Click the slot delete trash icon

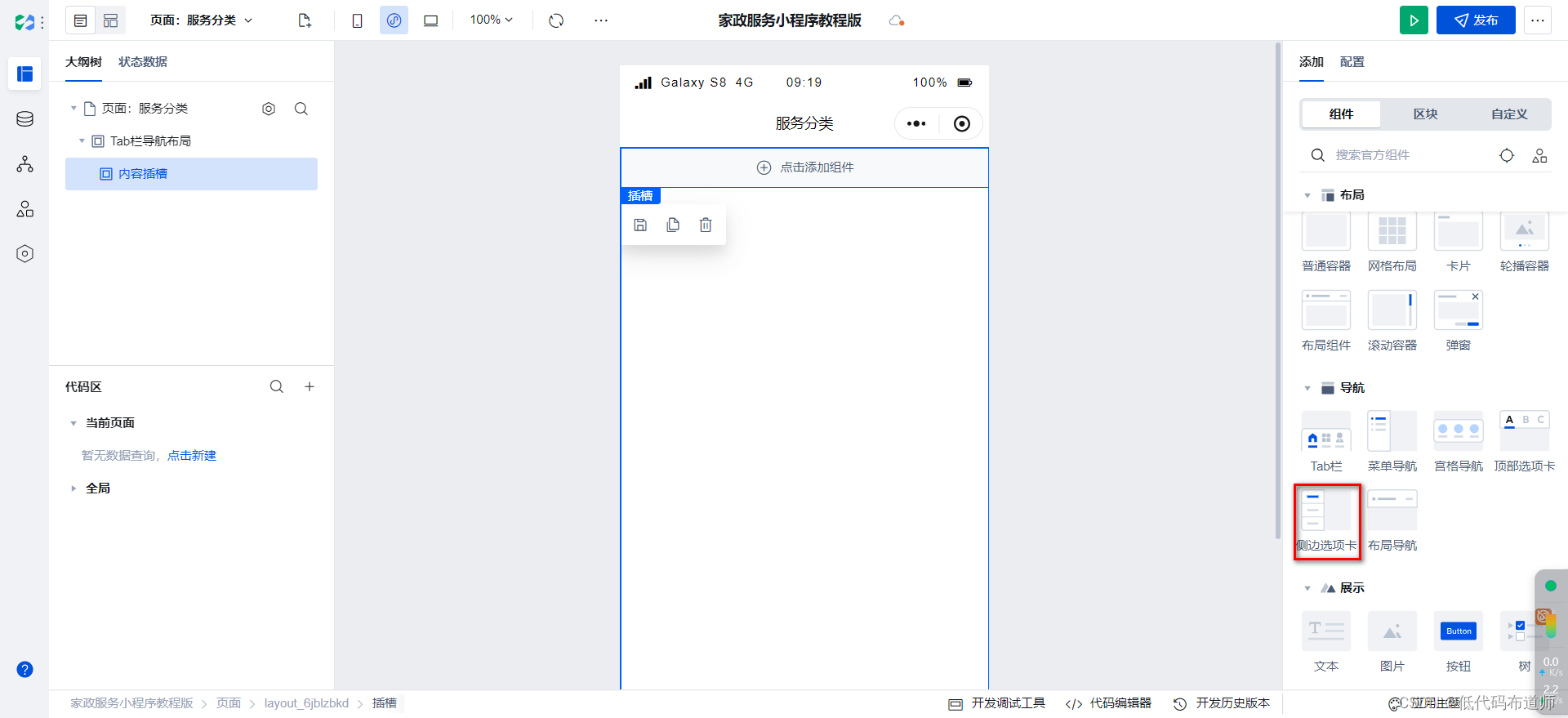click(x=706, y=225)
